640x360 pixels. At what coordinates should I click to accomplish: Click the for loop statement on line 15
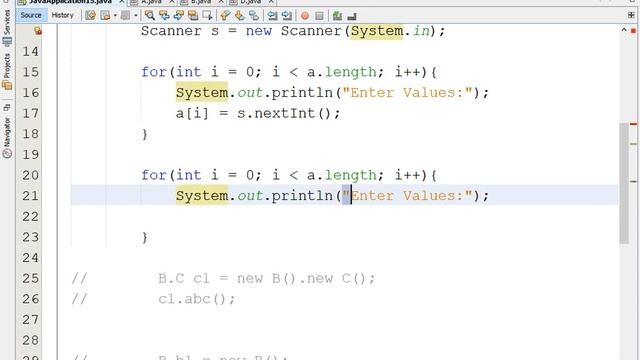(289, 72)
